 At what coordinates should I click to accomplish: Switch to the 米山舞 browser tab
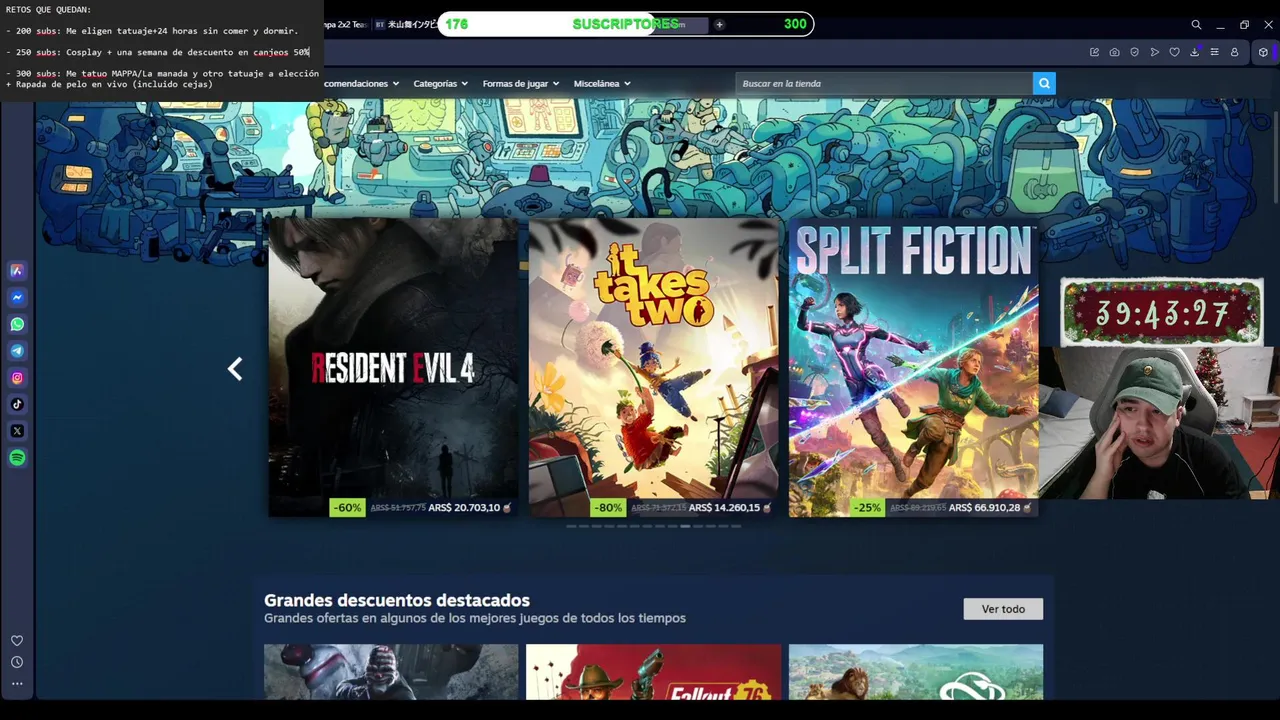405,24
